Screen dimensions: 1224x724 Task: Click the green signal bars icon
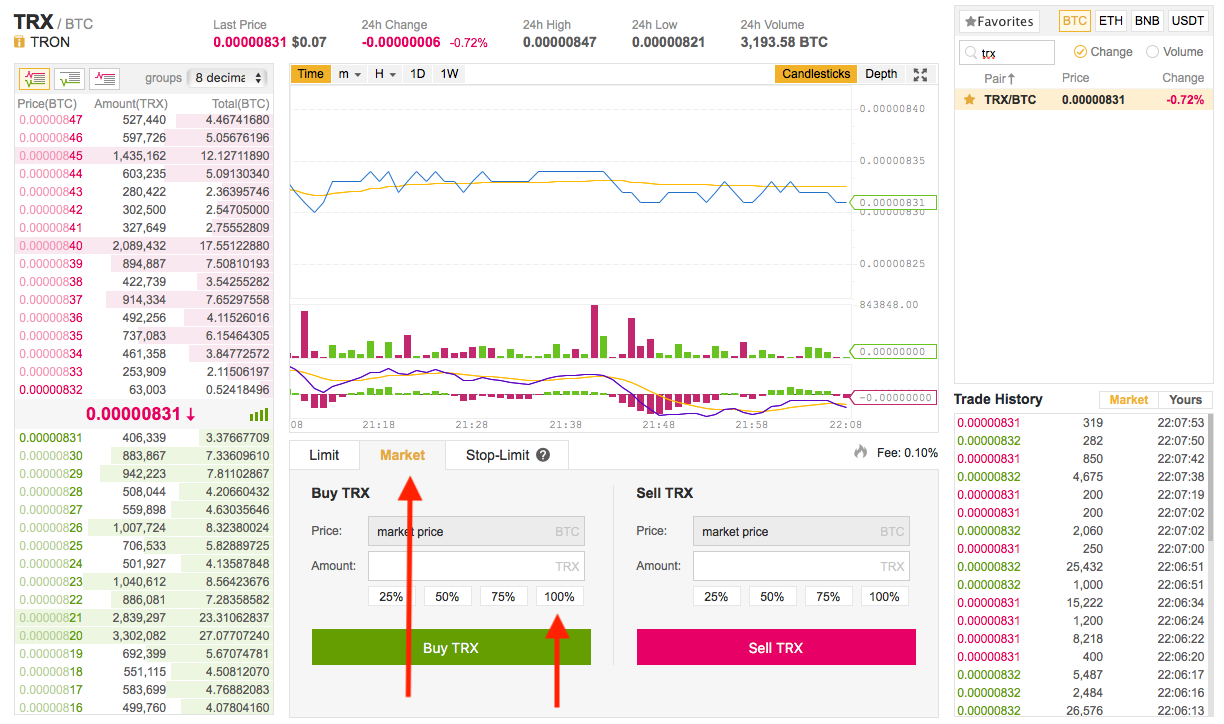[258, 414]
